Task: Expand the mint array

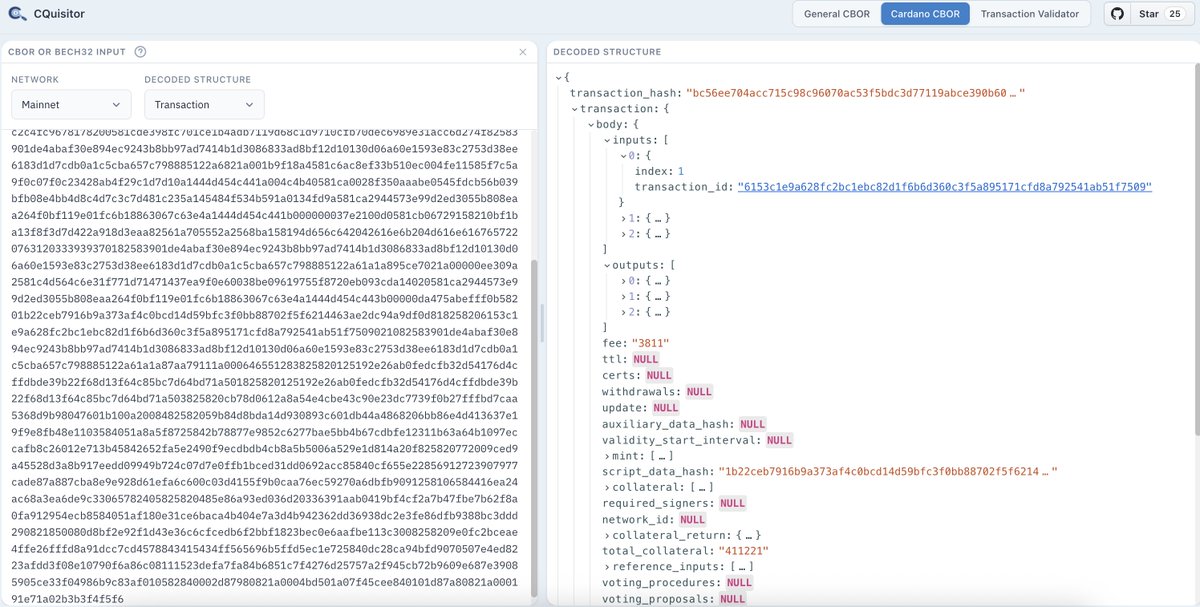Action: (606, 456)
